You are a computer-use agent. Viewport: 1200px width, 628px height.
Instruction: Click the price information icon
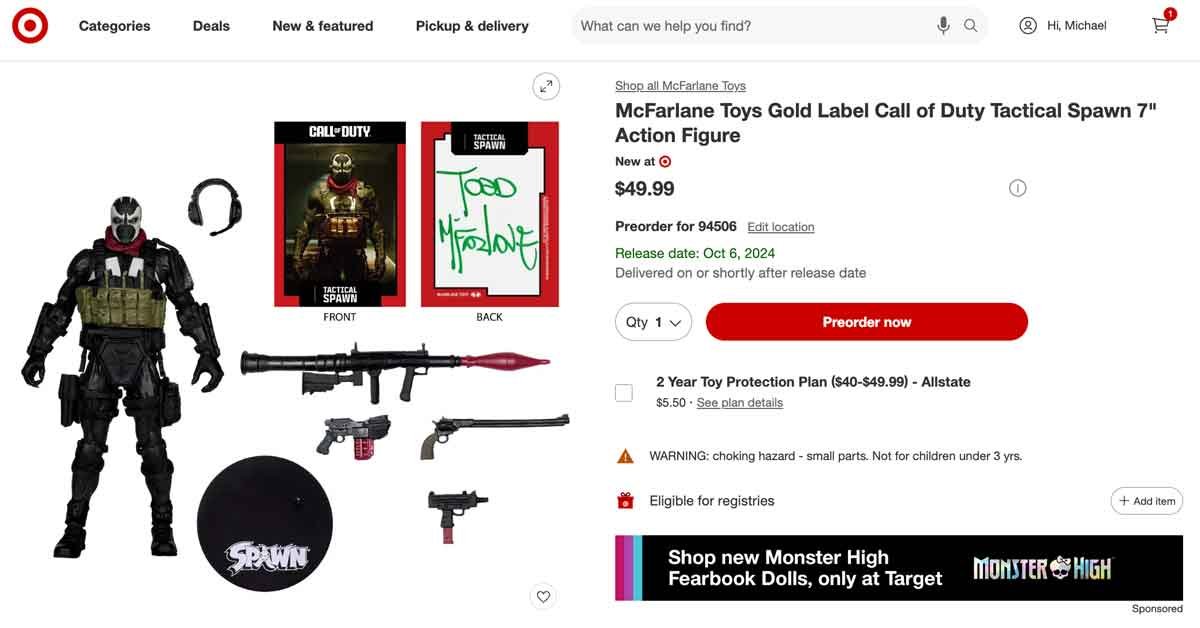tap(1017, 188)
